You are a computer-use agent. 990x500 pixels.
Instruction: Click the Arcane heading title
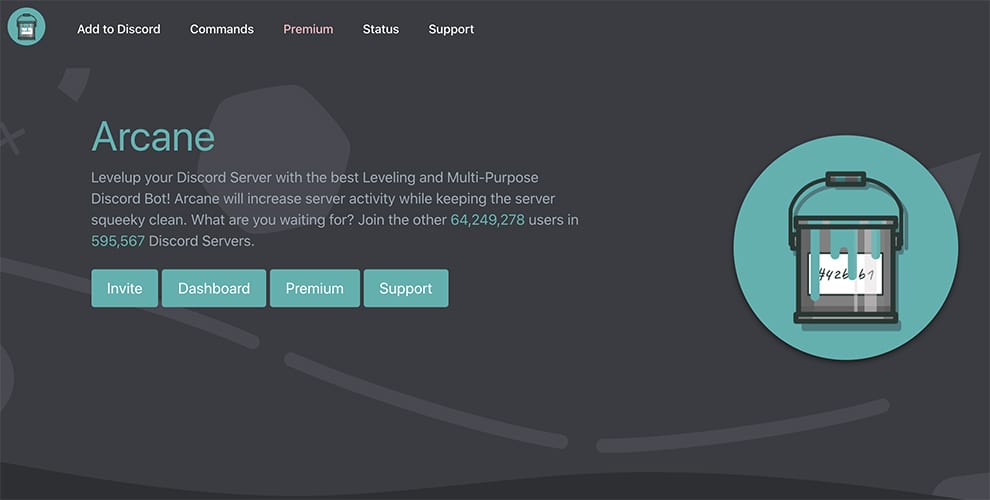pos(153,136)
